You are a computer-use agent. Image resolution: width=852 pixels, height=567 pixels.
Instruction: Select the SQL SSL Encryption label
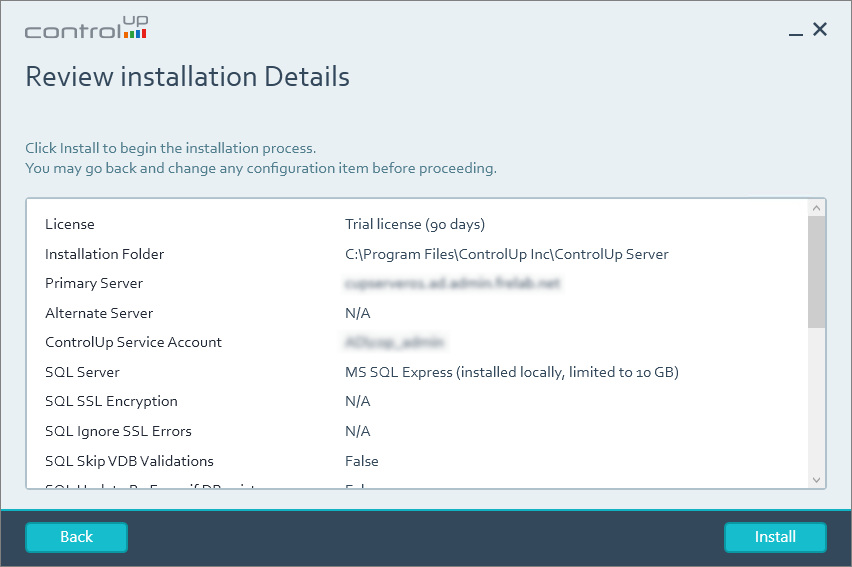pos(111,401)
